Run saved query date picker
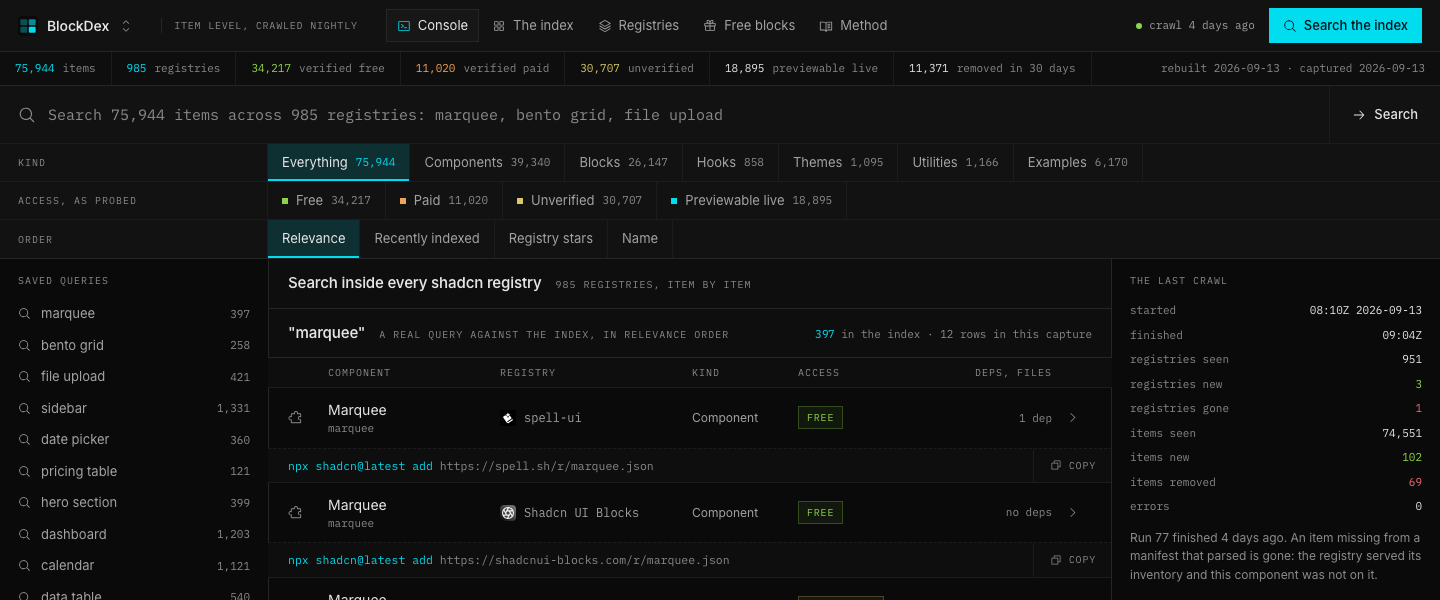The image size is (1440, 600). click(134, 440)
